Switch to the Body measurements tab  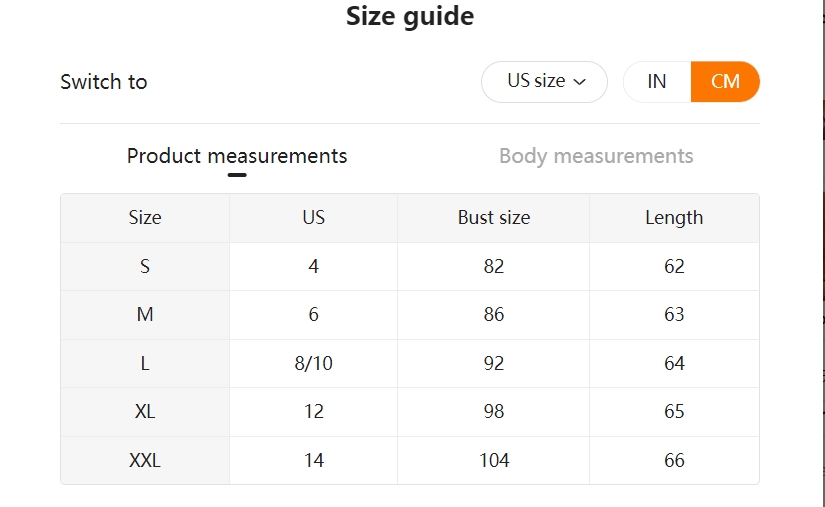pos(596,156)
